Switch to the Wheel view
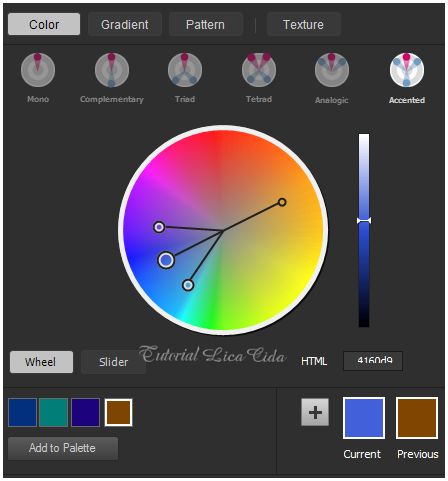This screenshot has width=448, height=481. click(x=41, y=362)
